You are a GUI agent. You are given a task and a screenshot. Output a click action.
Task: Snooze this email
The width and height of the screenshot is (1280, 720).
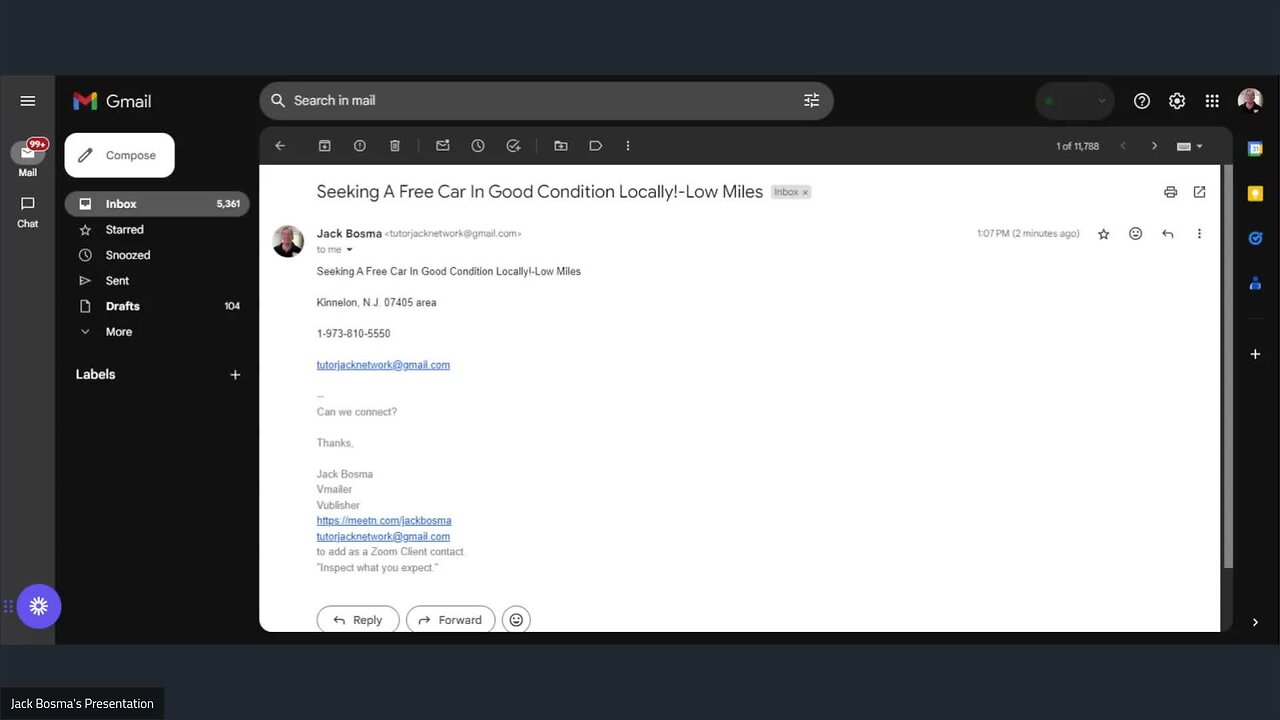(478, 146)
